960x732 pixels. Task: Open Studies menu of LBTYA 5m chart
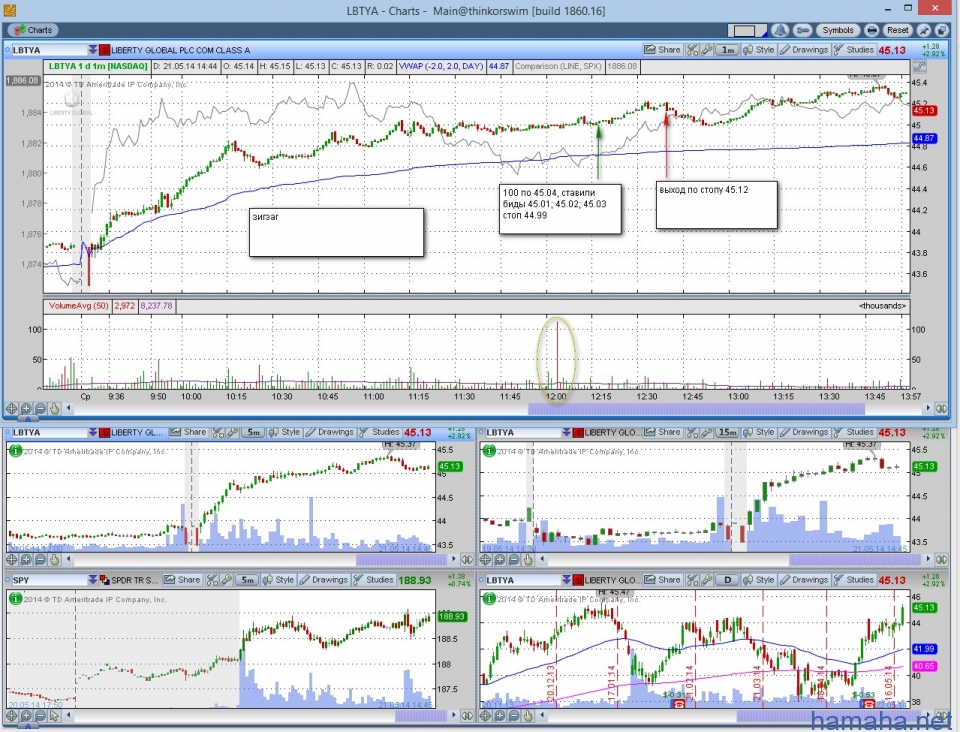click(380, 433)
